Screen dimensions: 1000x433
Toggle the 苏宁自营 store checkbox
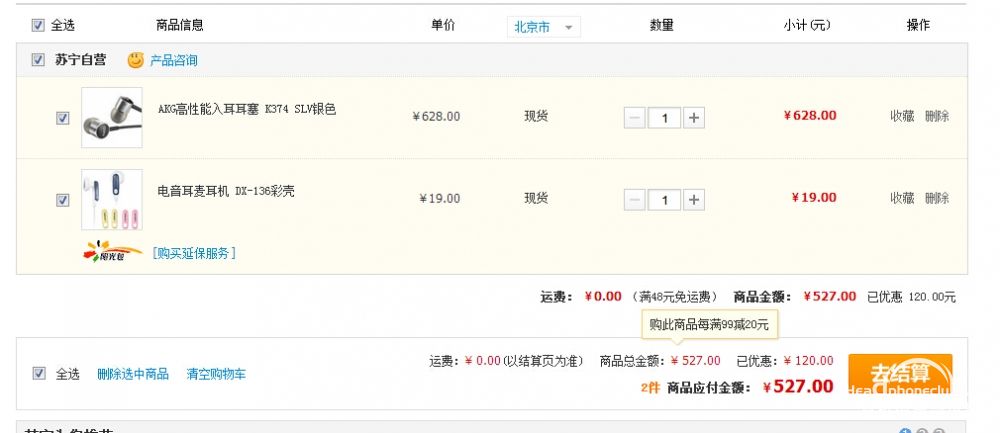(38, 60)
